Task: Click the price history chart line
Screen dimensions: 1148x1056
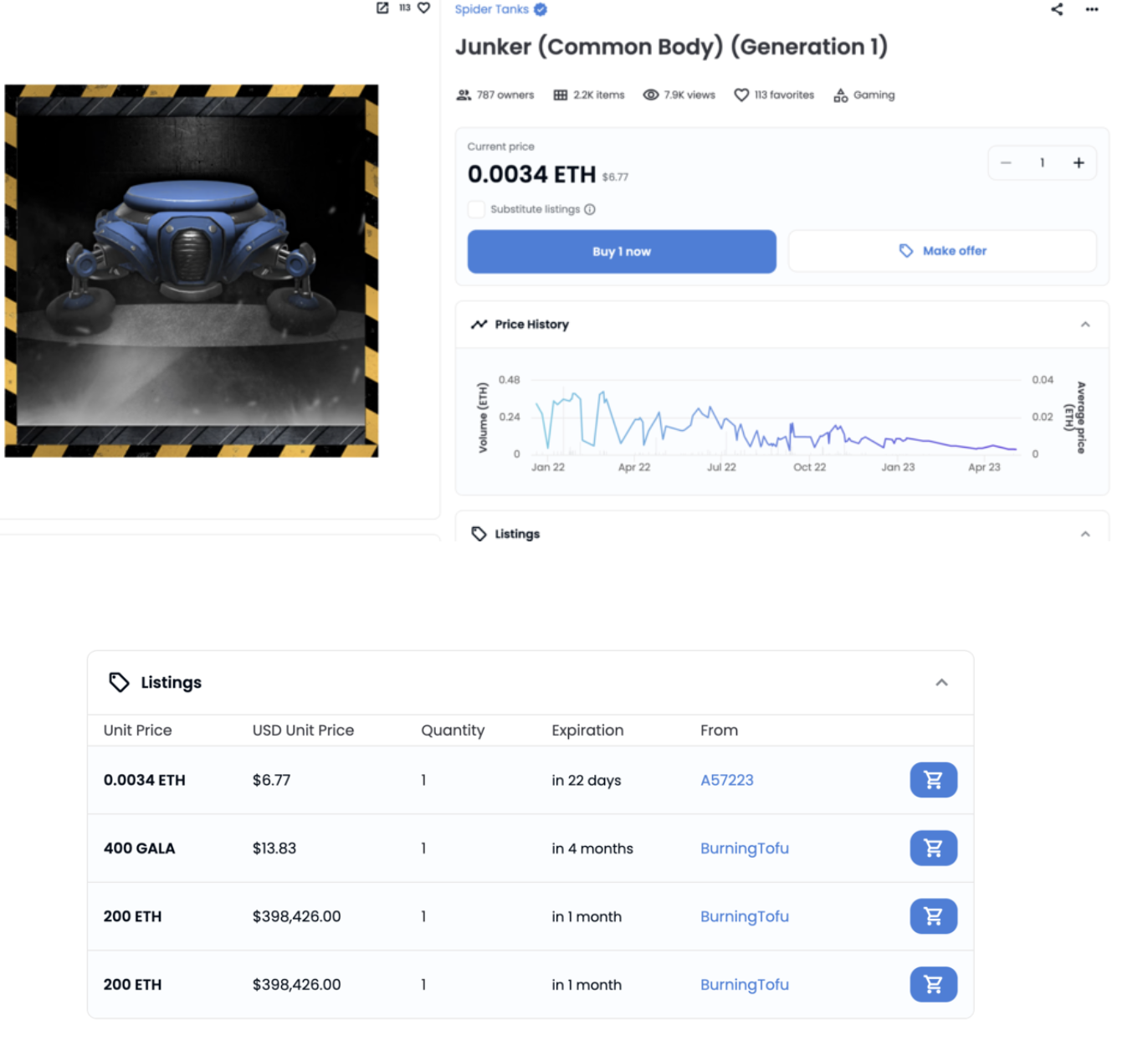Action: click(775, 423)
